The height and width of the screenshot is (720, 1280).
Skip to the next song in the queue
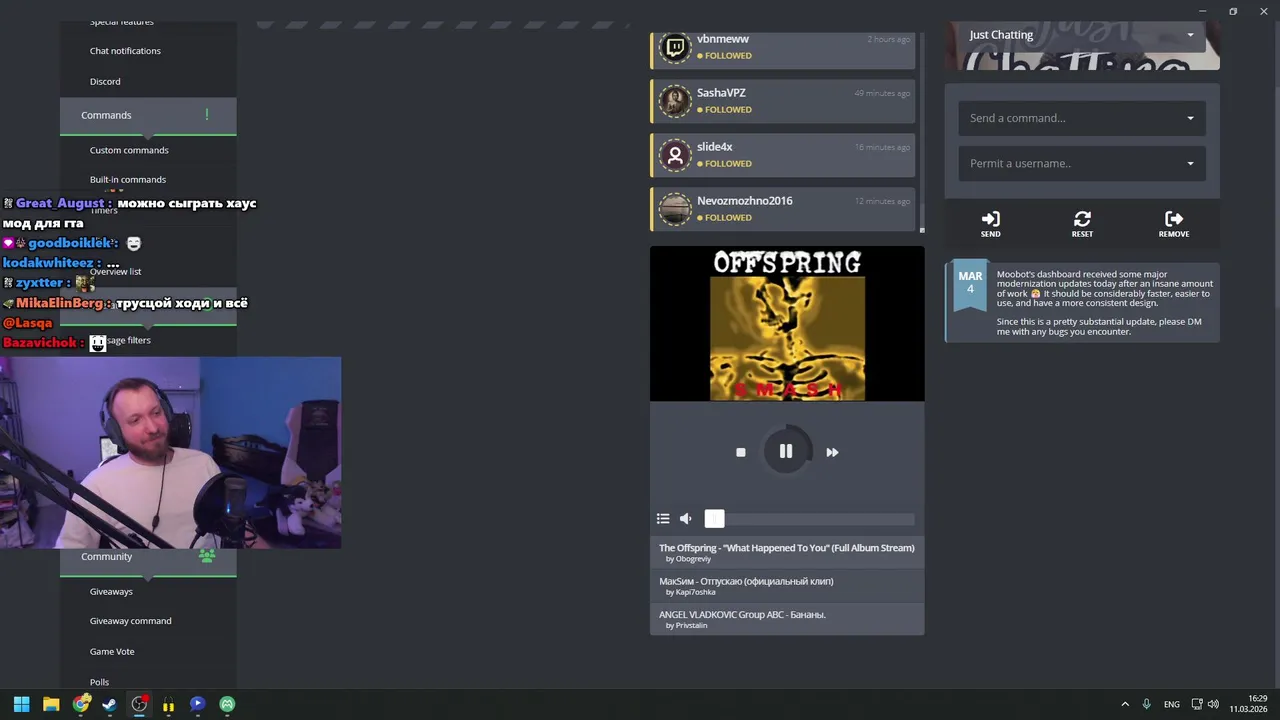pos(832,452)
